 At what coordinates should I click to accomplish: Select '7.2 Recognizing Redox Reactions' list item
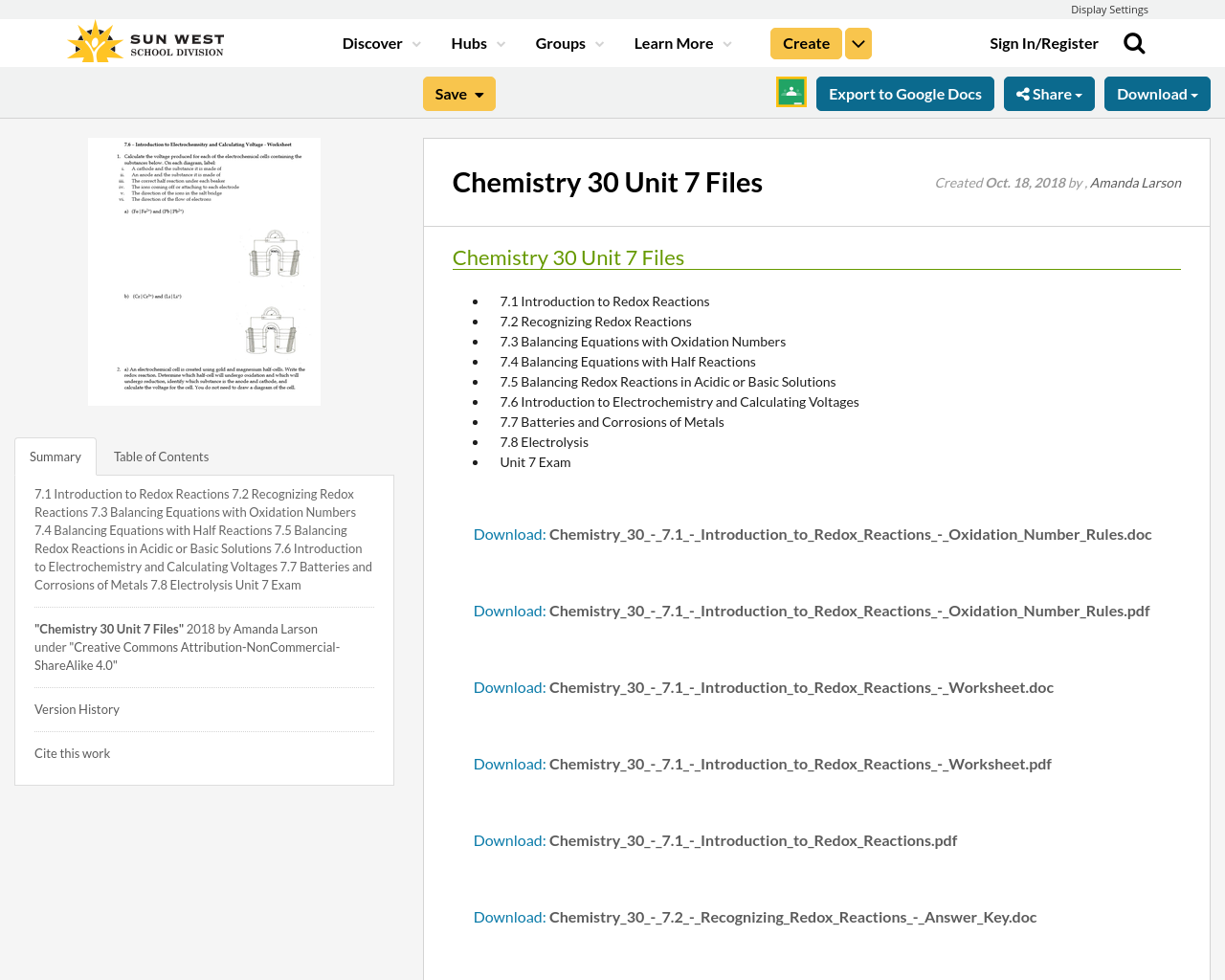click(x=595, y=322)
